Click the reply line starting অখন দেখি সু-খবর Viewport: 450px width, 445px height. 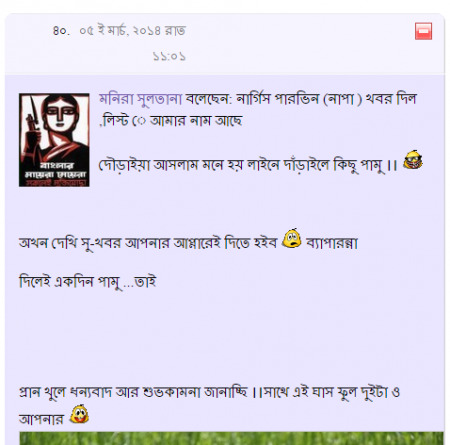click(x=188, y=243)
